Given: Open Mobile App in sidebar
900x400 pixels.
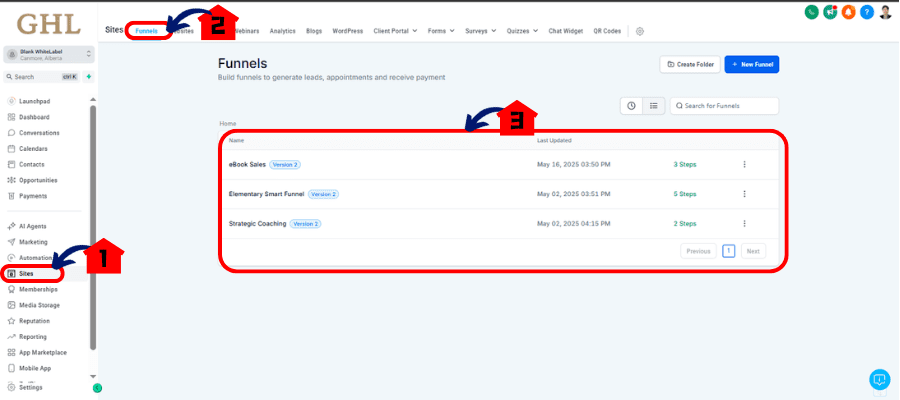Looking at the screenshot, I should (x=37, y=368).
